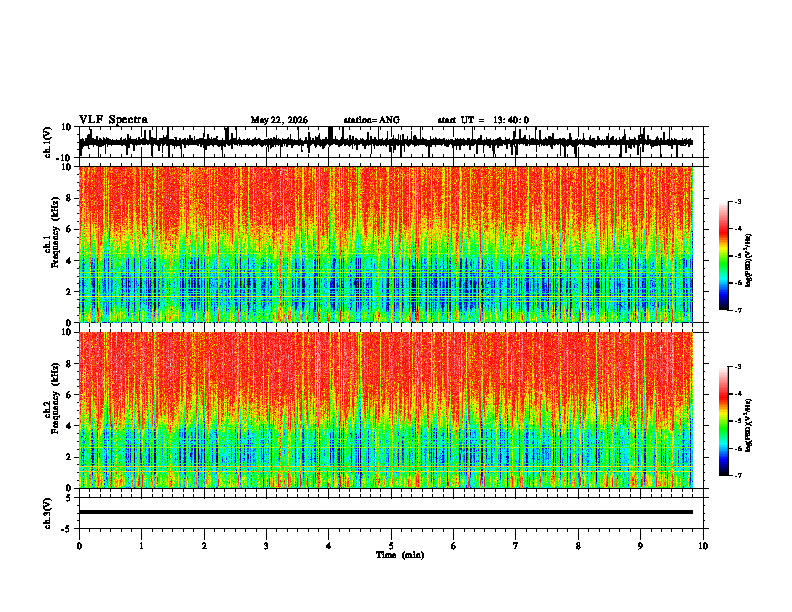Viewport: 792px width, 612px height.
Task: Click the Time (min) axis label
Action: pyautogui.click(x=400, y=555)
